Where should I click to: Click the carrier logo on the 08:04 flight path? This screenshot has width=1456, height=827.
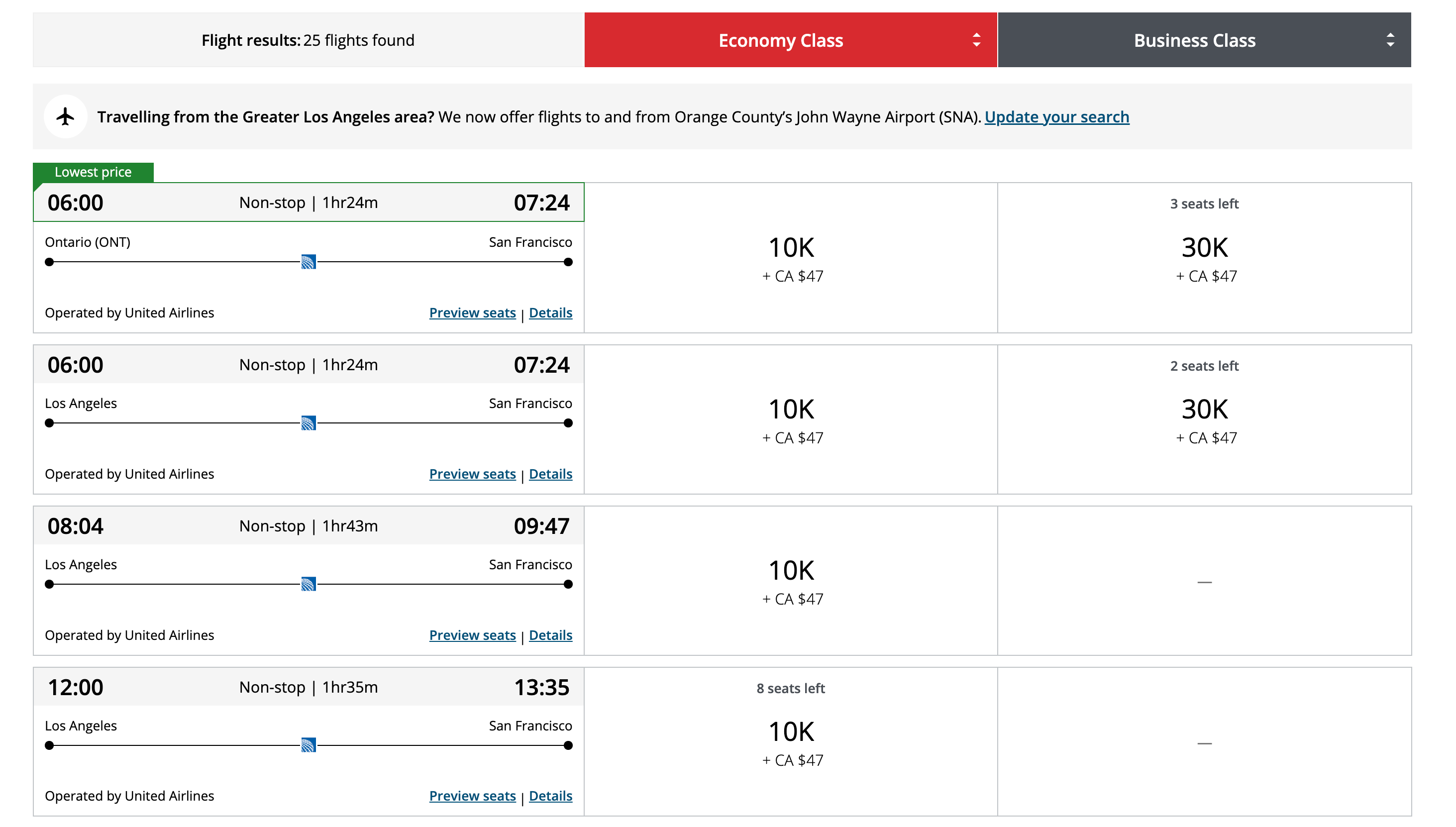pos(309,585)
